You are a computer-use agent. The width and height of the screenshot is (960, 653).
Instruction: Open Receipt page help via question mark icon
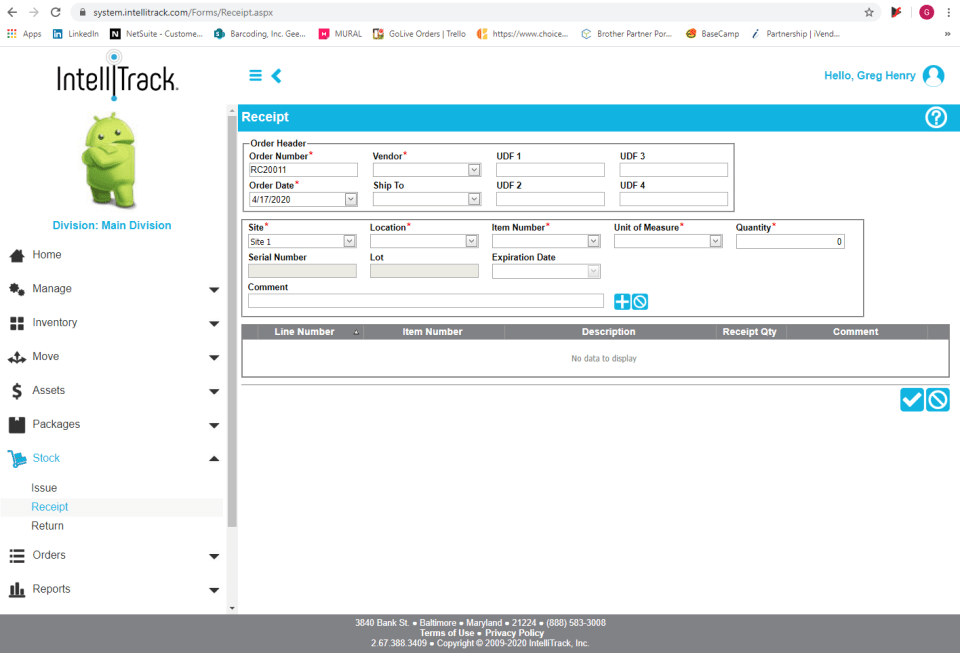click(x=936, y=117)
